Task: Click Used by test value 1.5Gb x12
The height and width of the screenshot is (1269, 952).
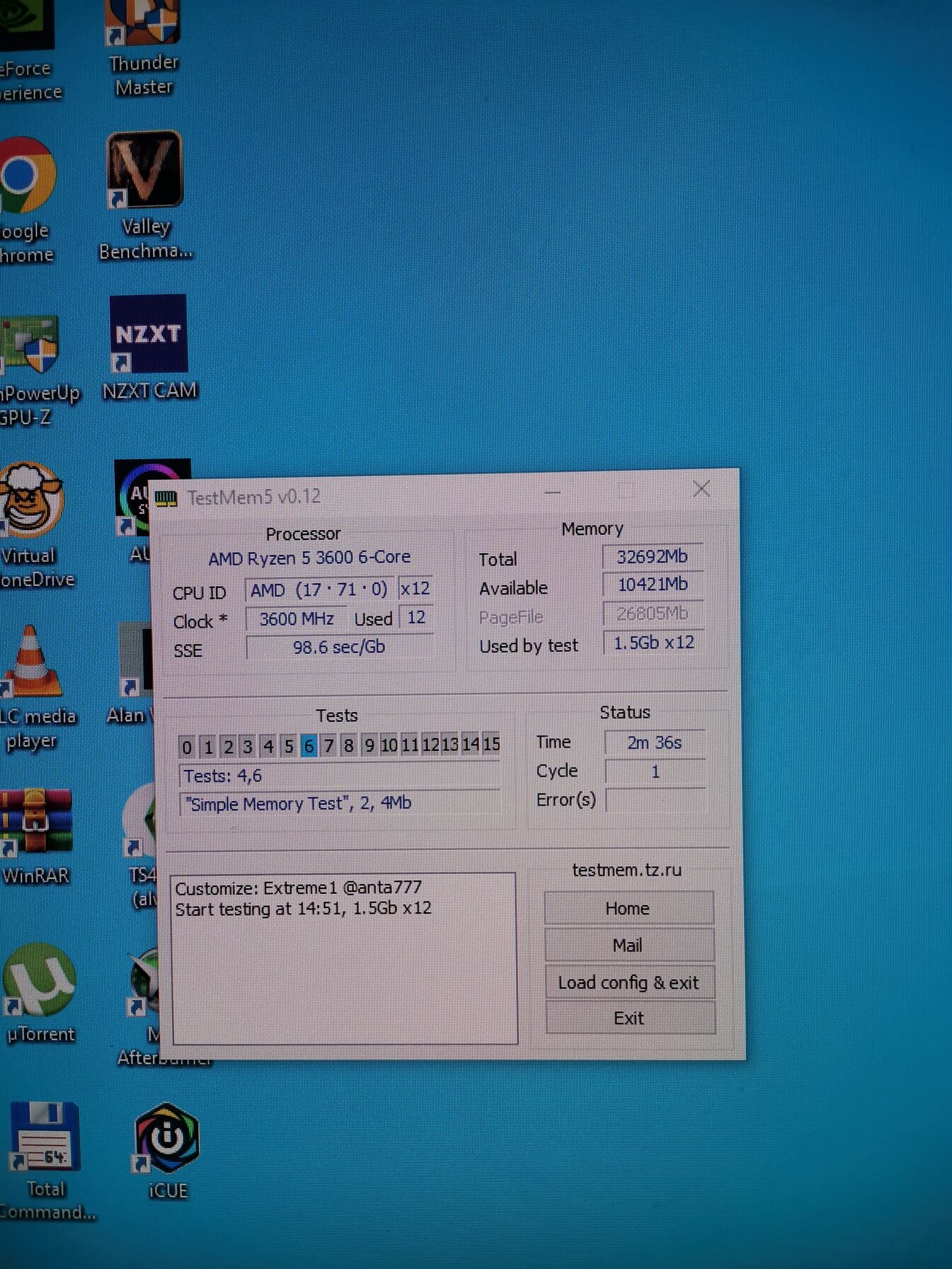Action: (653, 643)
